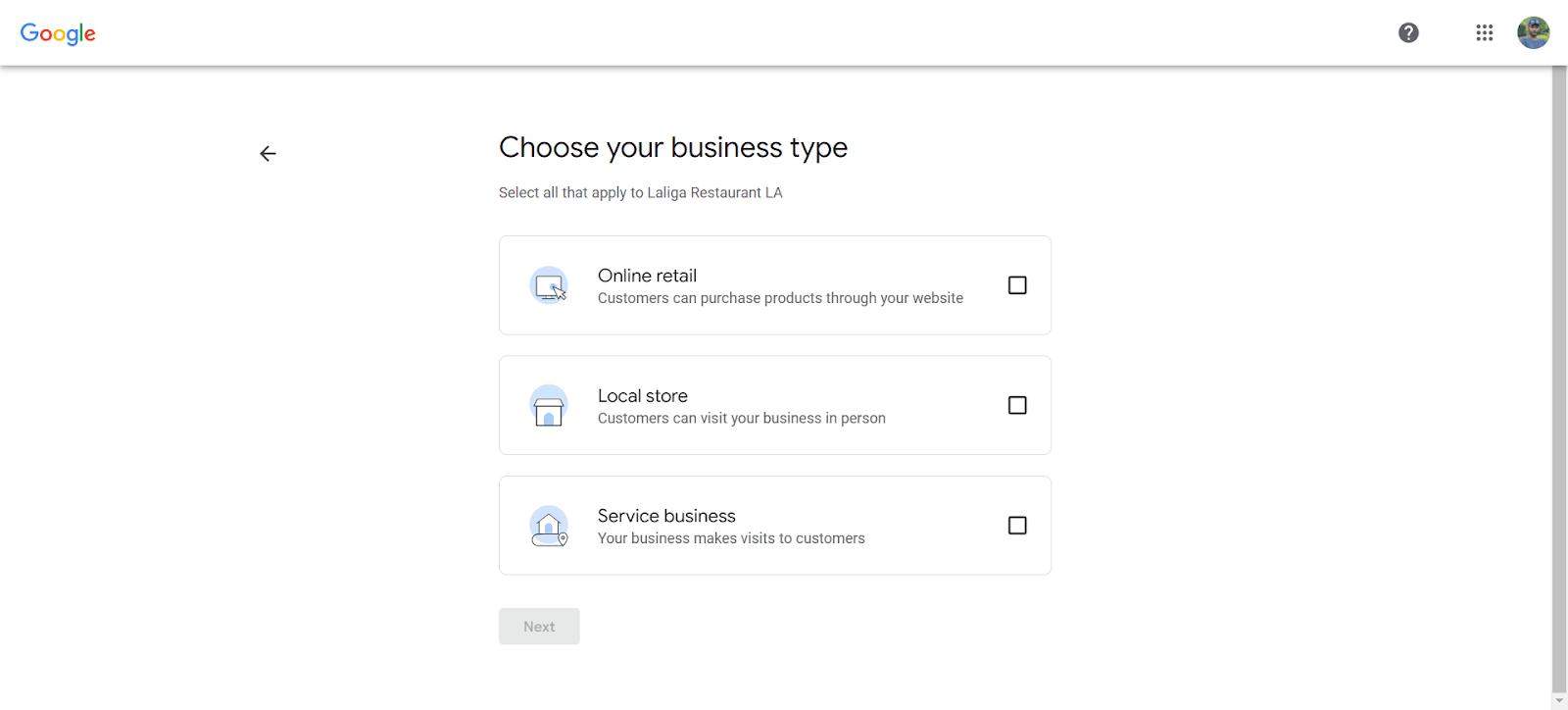Click the Service business house icon

coord(549,526)
